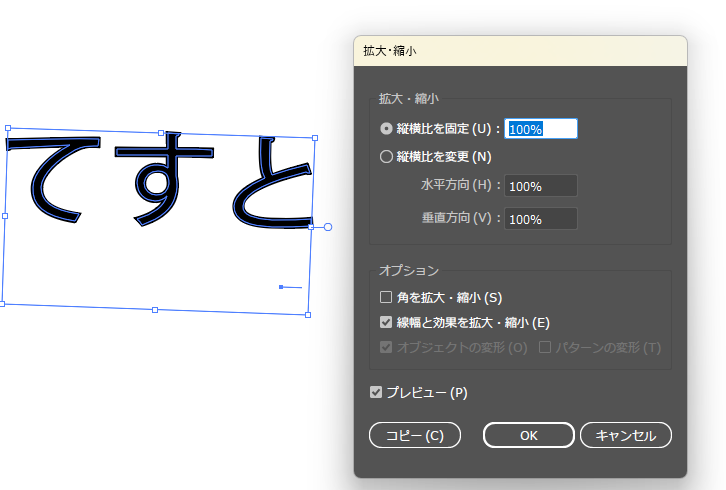Screen dimensions: 726x490
Task: Click the 垂直方向 (V) percentage field
Action: pos(541,219)
